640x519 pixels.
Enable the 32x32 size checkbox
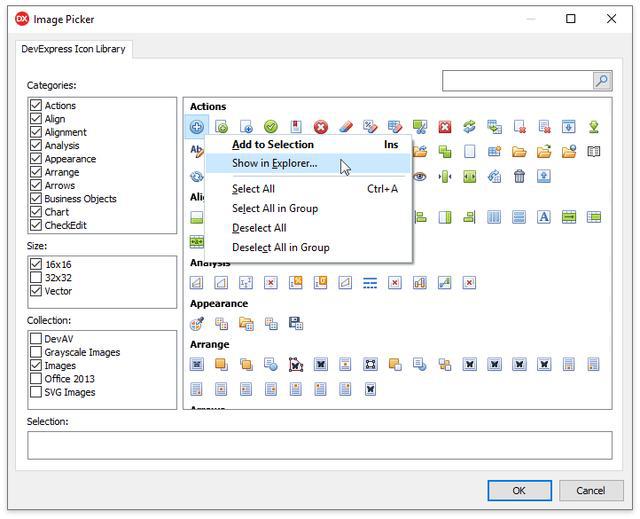tap(36, 278)
